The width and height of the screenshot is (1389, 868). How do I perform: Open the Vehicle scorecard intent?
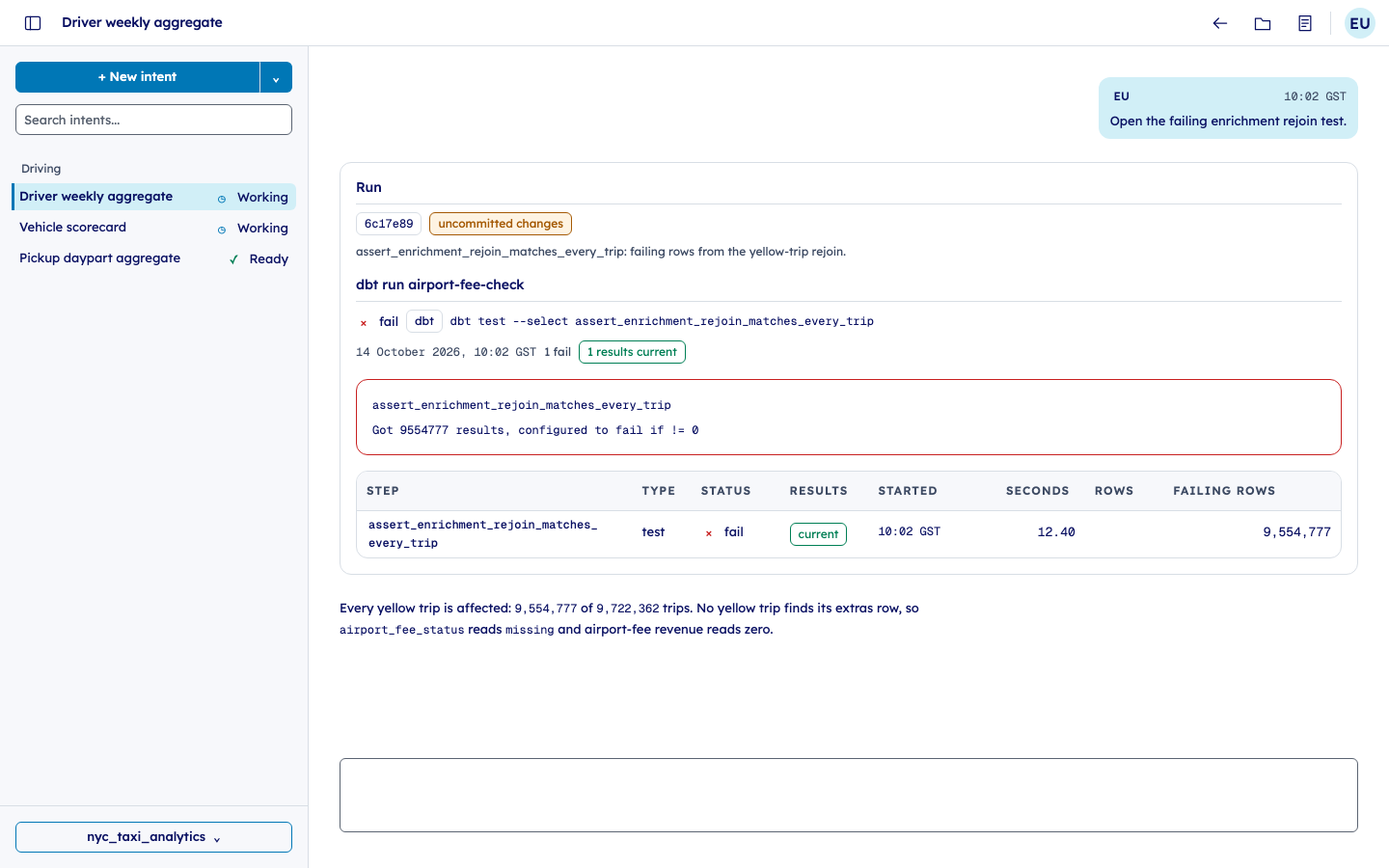click(154, 228)
